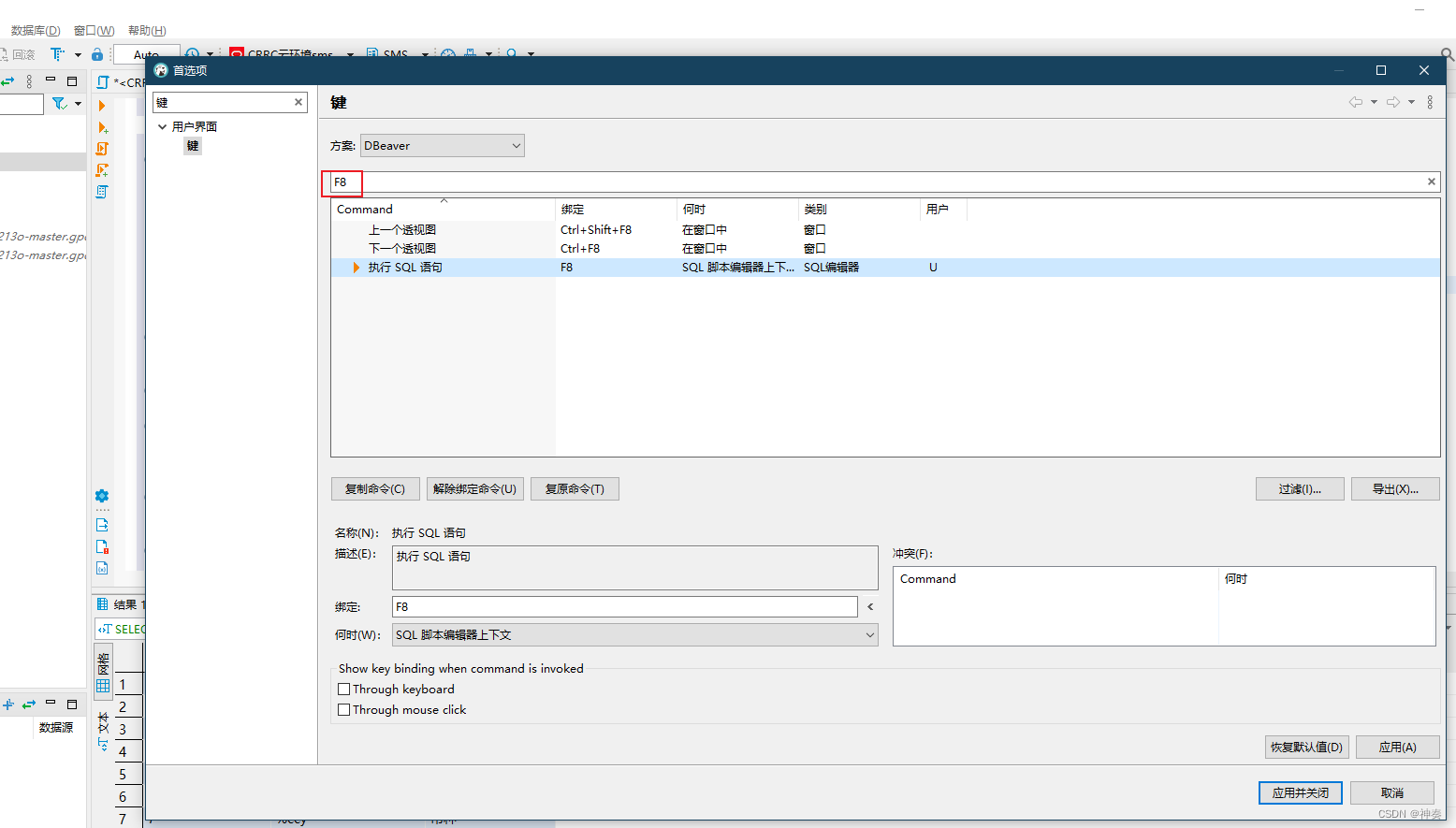Click the arrow button next to the binding field

point(870,606)
